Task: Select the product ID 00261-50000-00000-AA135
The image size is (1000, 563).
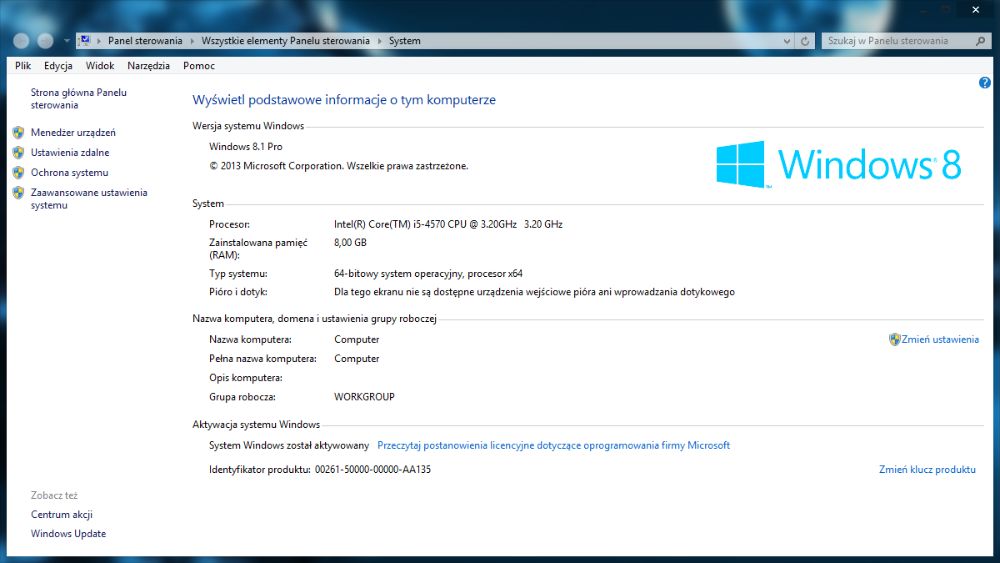Action: (x=373, y=469)
